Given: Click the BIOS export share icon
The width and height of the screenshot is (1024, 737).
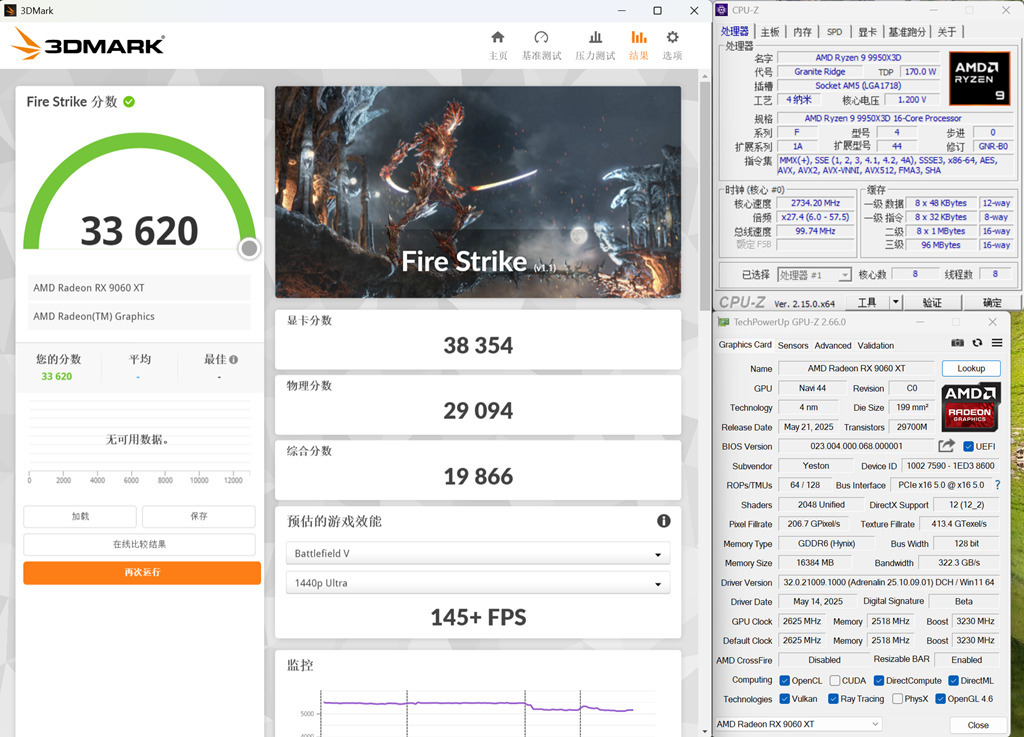Looking at the screenshot, I should point(946,446).
